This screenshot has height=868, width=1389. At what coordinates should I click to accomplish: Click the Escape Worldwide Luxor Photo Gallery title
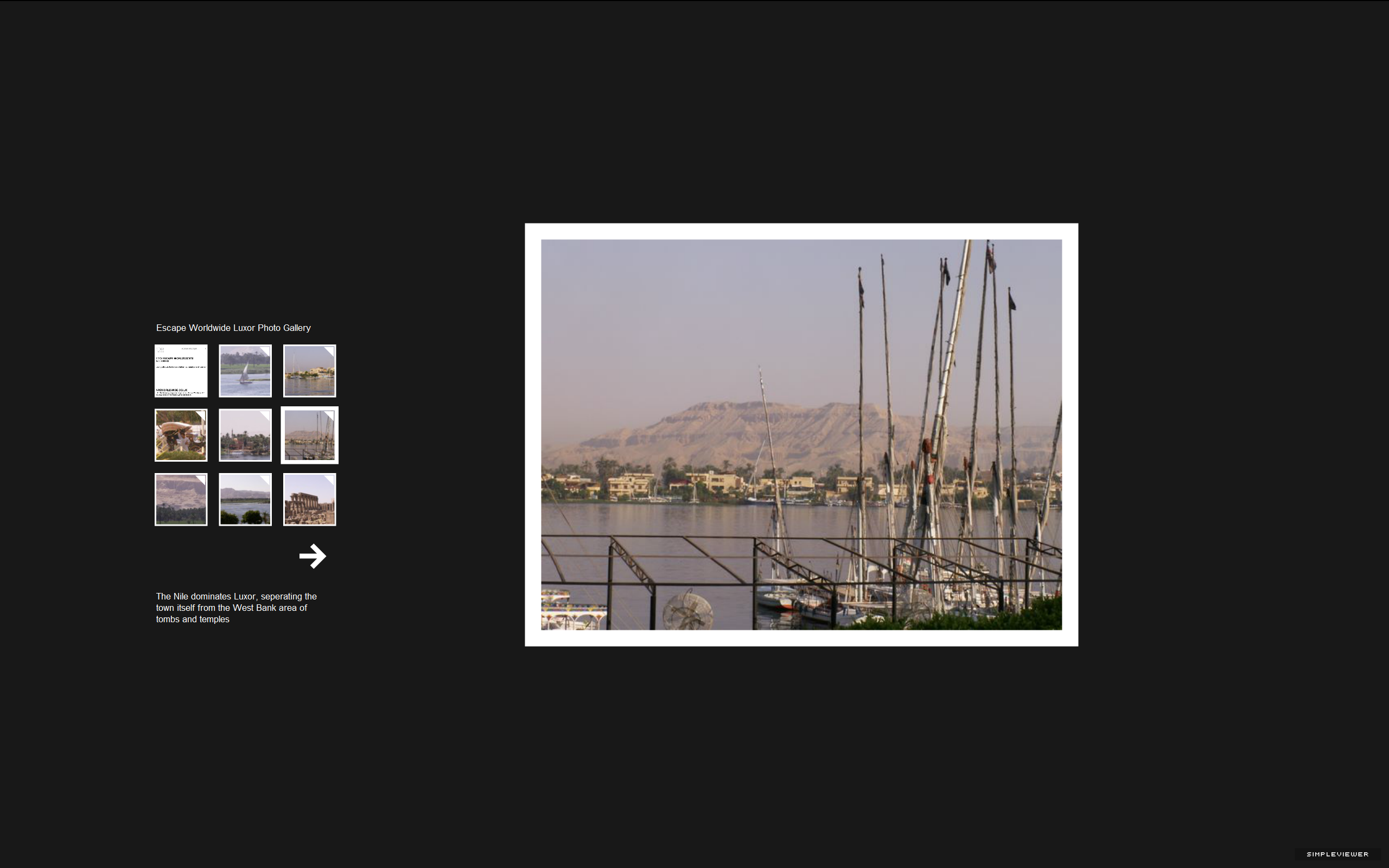(233, 328)
